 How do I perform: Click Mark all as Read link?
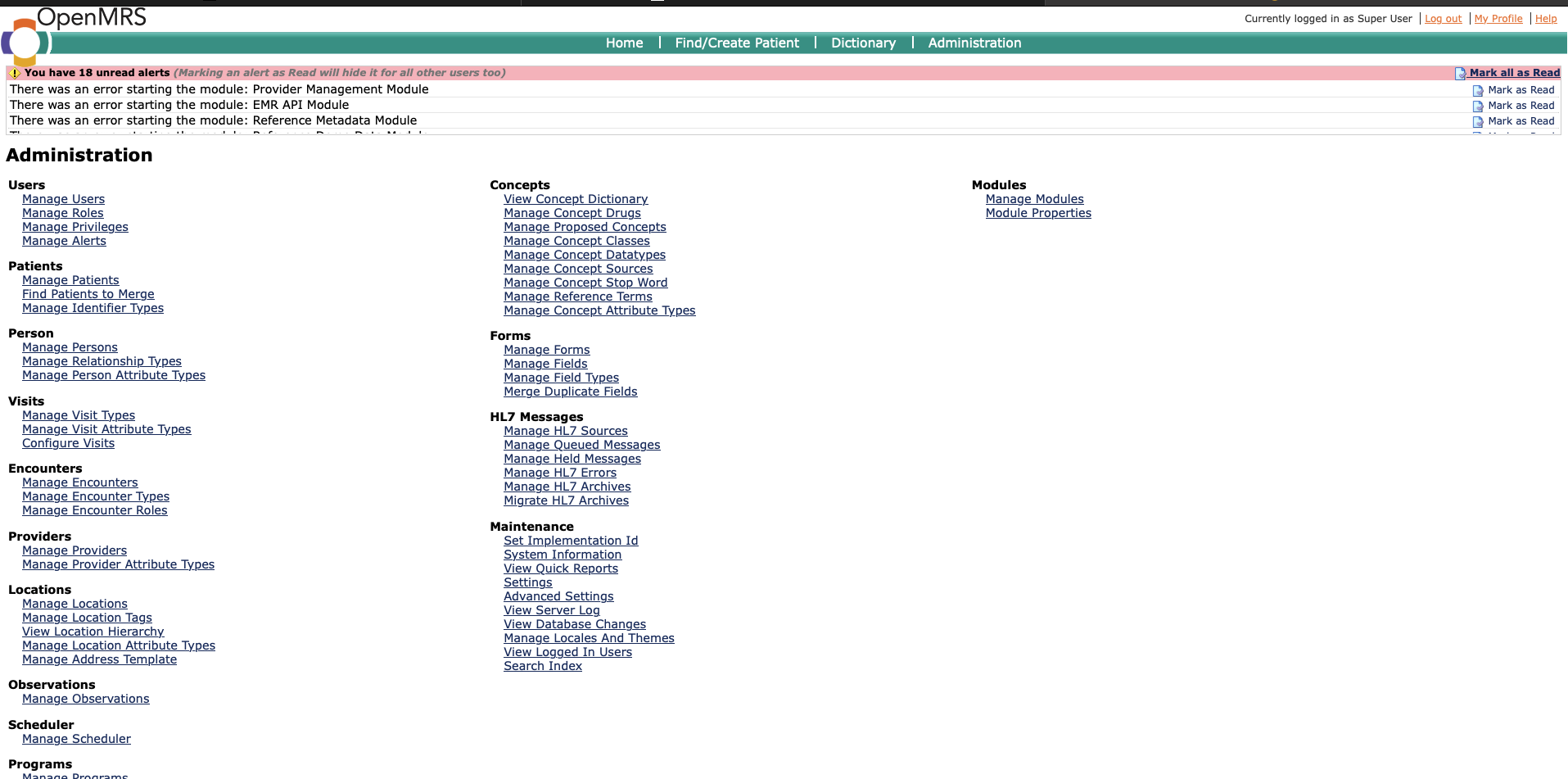(1514, 73)
